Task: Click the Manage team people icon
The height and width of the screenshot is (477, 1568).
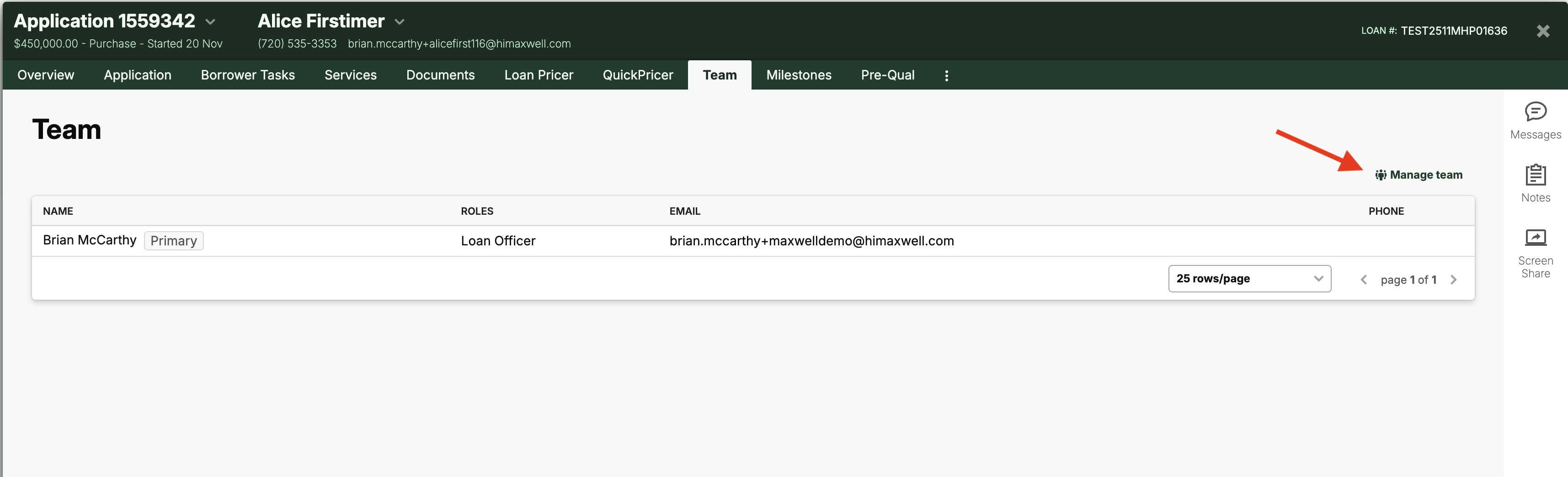Action: 1381,175
